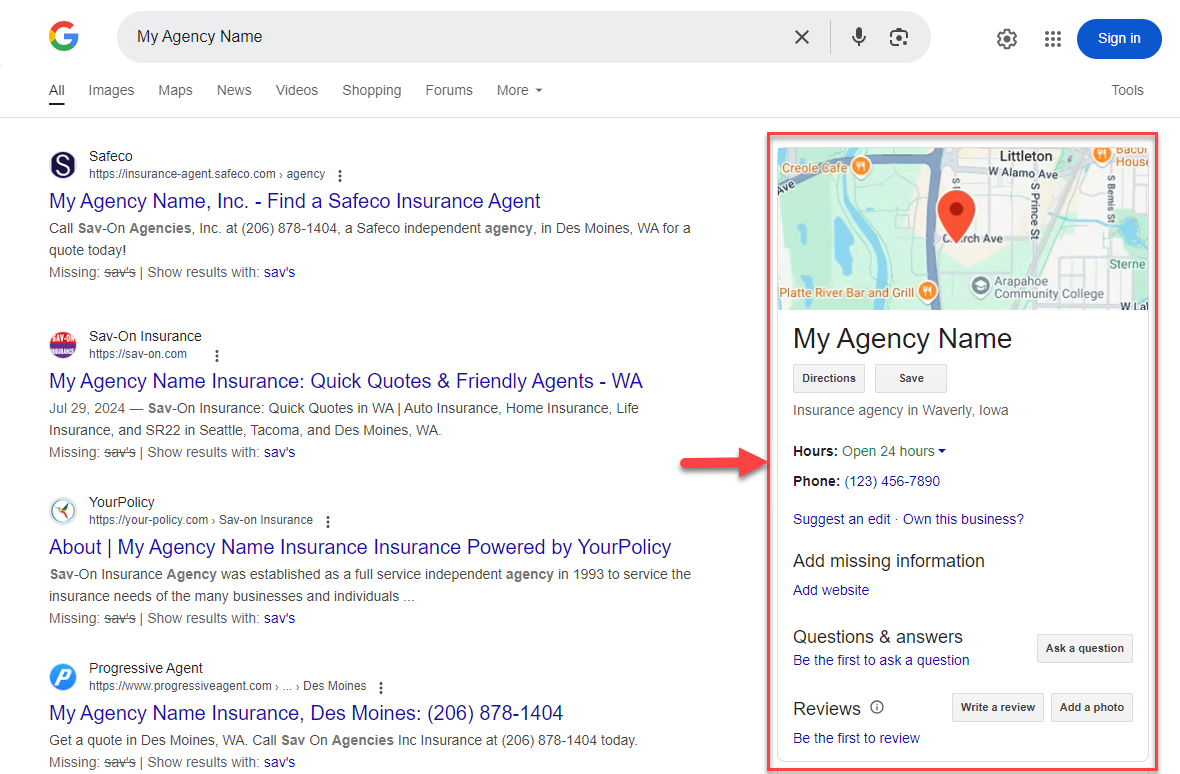Clear the search box with X

[x=802, y=37]
